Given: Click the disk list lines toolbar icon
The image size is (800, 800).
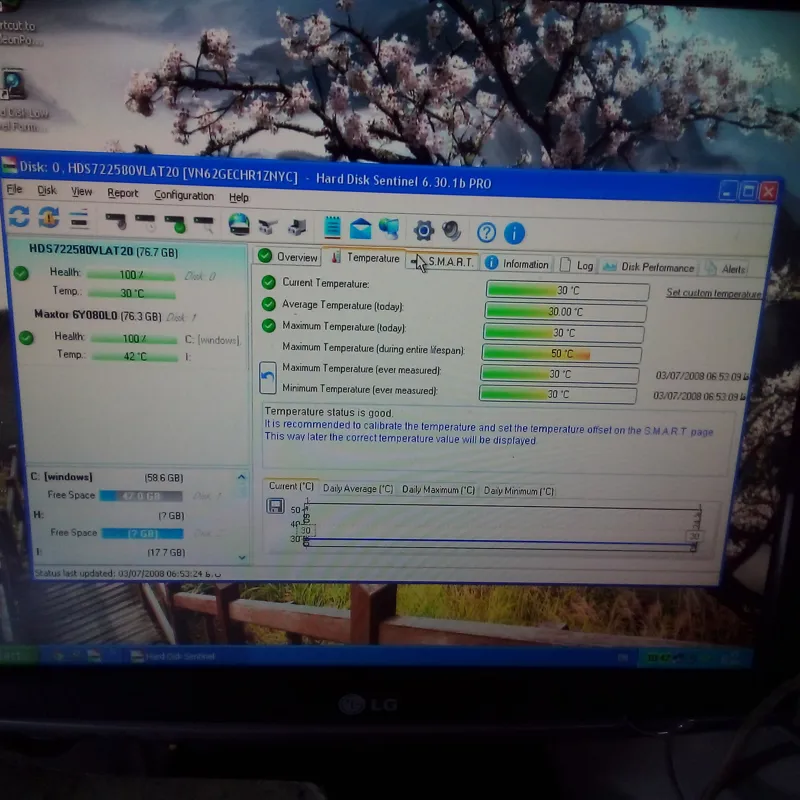Looking at the screenshot, I should click(x=79, y=219).
